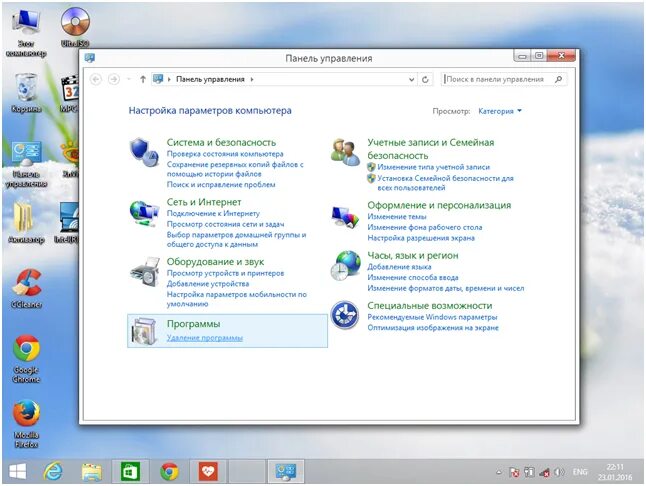Launch Internet Explorer from taskbar
The image size is (646, 486).
point(53,471)
